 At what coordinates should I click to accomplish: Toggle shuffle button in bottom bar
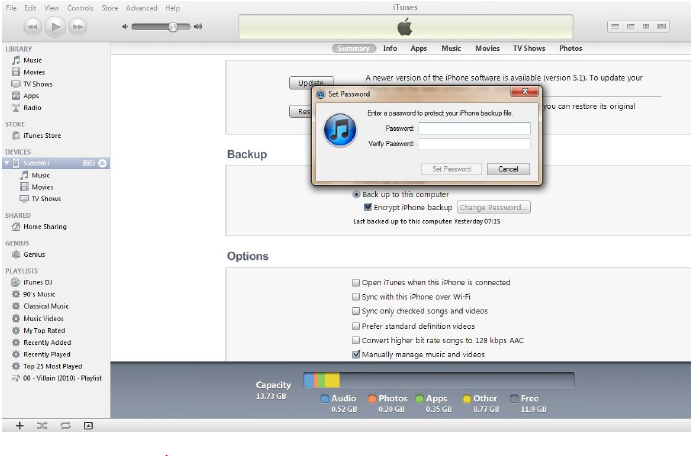[42, 426]
